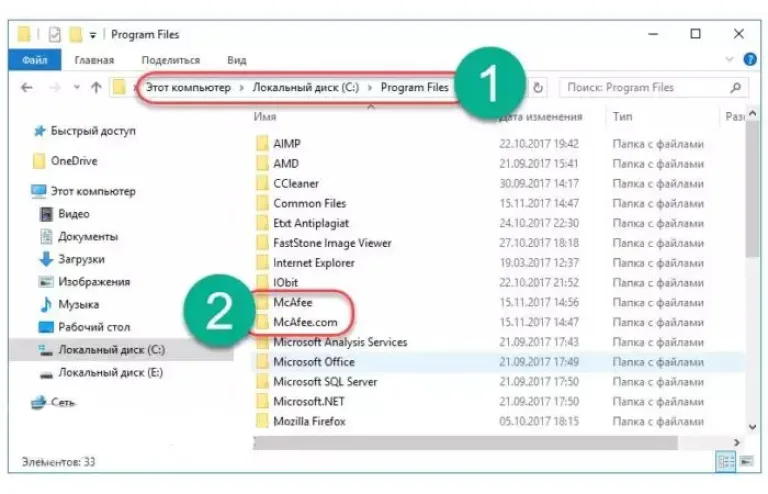
Task: Select the Microsoft SQL Server folder
Action: coord(325,381)
